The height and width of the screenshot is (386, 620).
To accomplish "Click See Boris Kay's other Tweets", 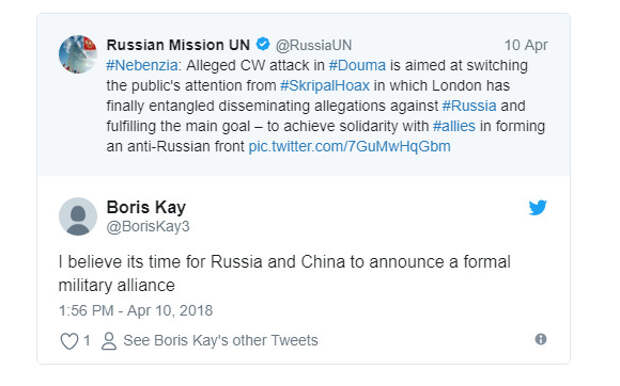I will 221,341.
